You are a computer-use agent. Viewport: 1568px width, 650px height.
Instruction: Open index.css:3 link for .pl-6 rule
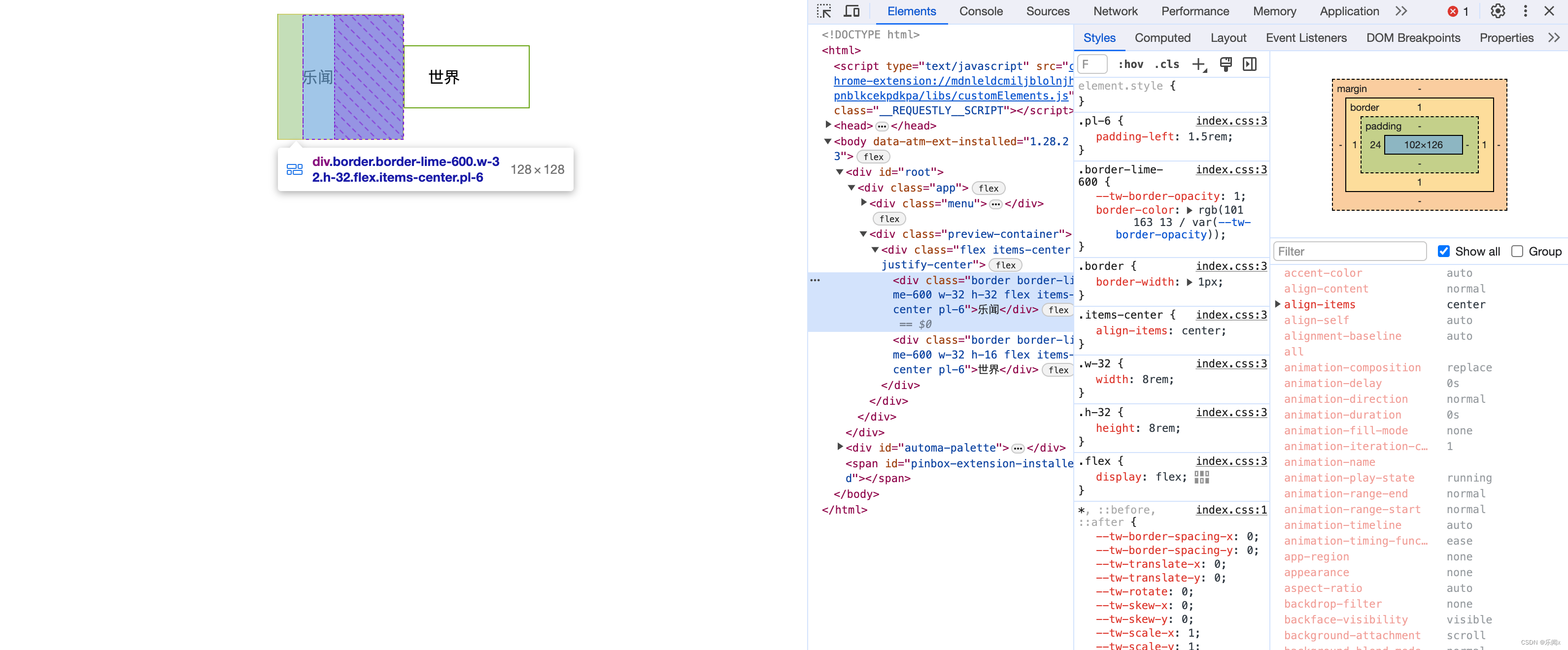click(1231, 120)
